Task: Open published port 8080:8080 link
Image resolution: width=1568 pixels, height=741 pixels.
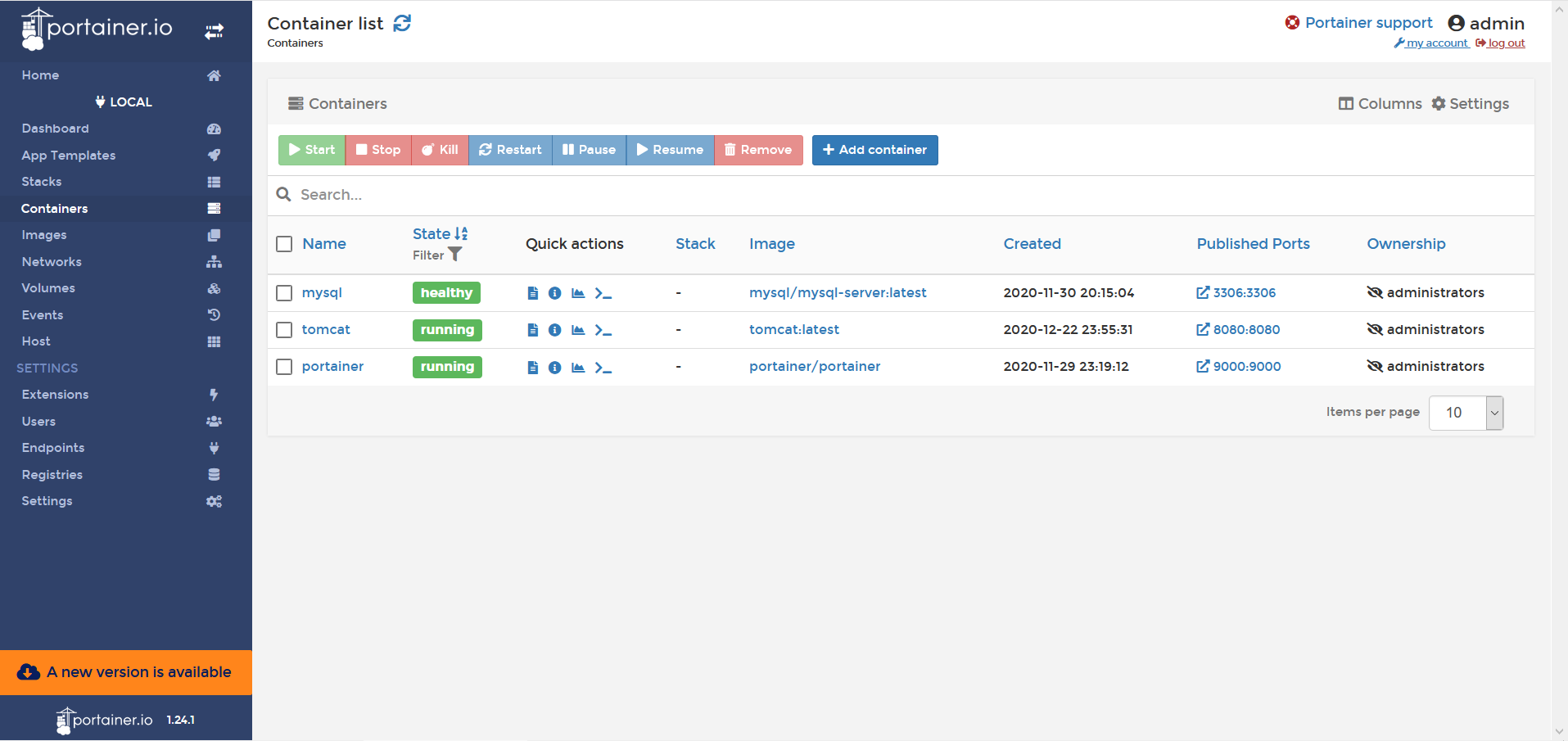Action: point(1238,330)
